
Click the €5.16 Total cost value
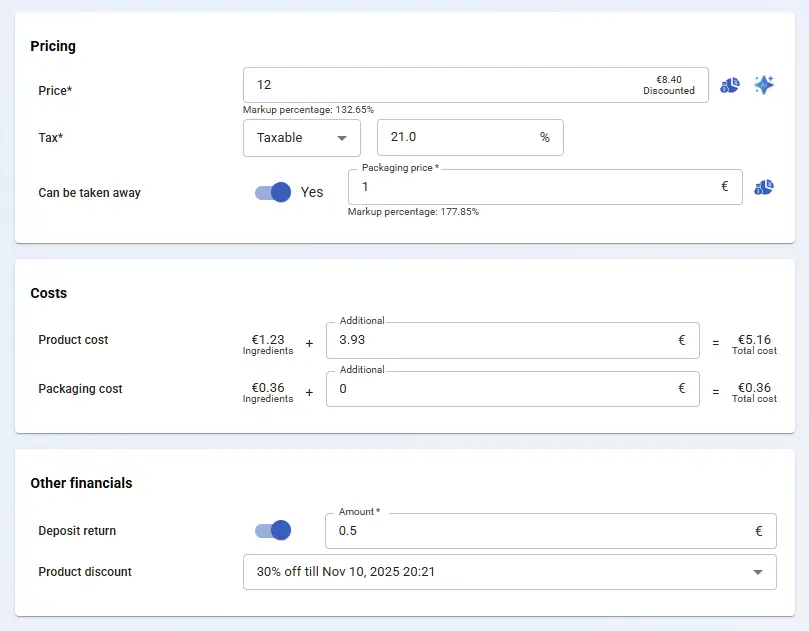click(754, 340)
